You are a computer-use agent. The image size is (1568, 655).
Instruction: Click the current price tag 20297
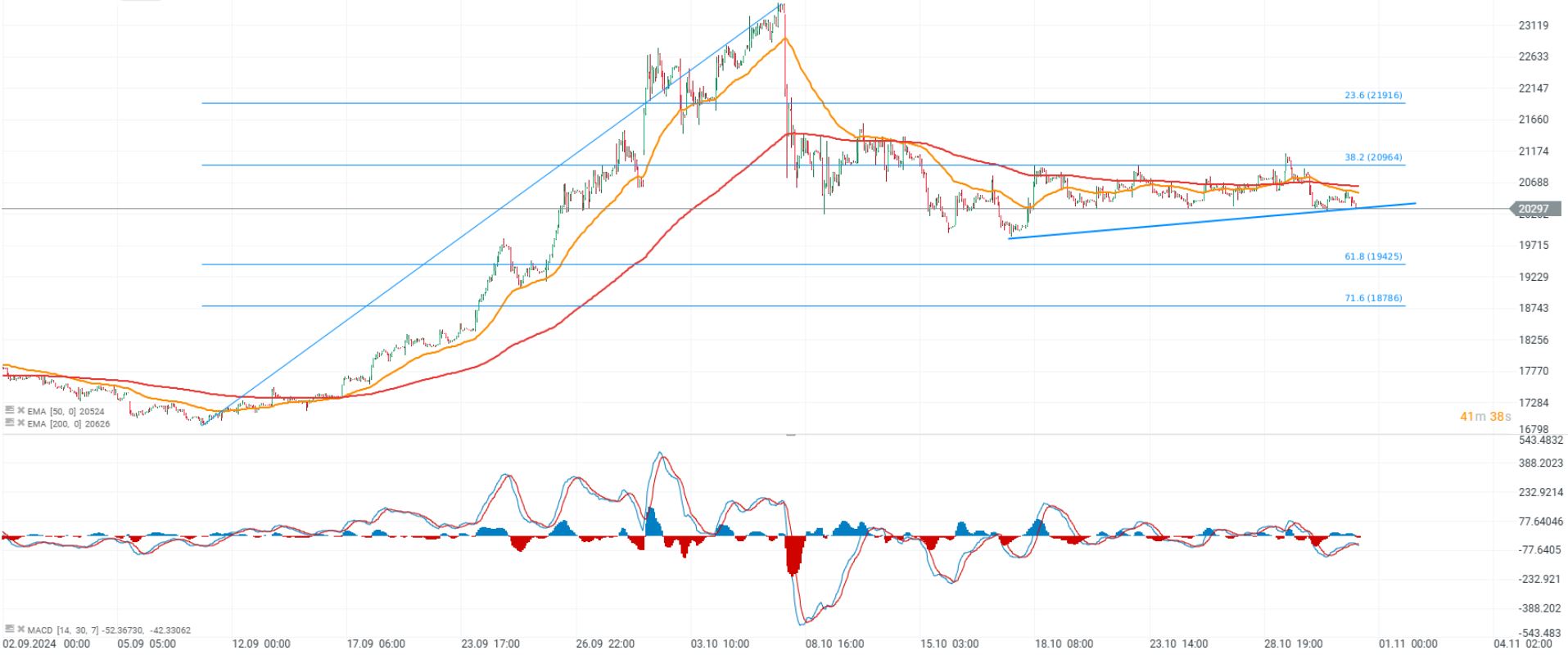tap(1534, 209)
